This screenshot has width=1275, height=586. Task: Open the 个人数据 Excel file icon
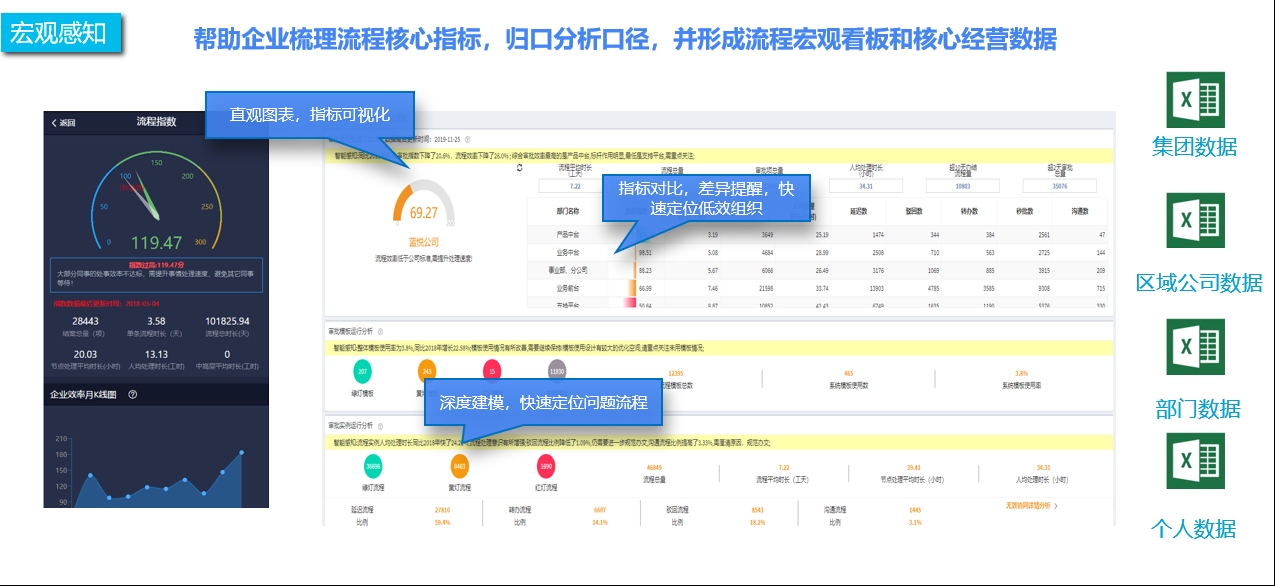[x=1195, y=460]
